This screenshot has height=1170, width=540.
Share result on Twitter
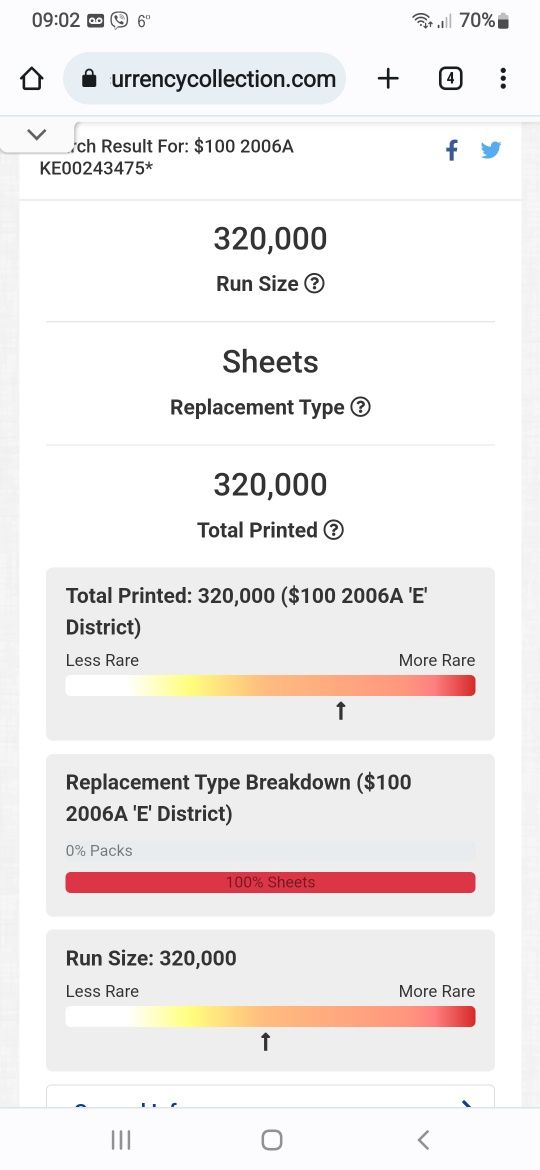(x=491, y=151)
